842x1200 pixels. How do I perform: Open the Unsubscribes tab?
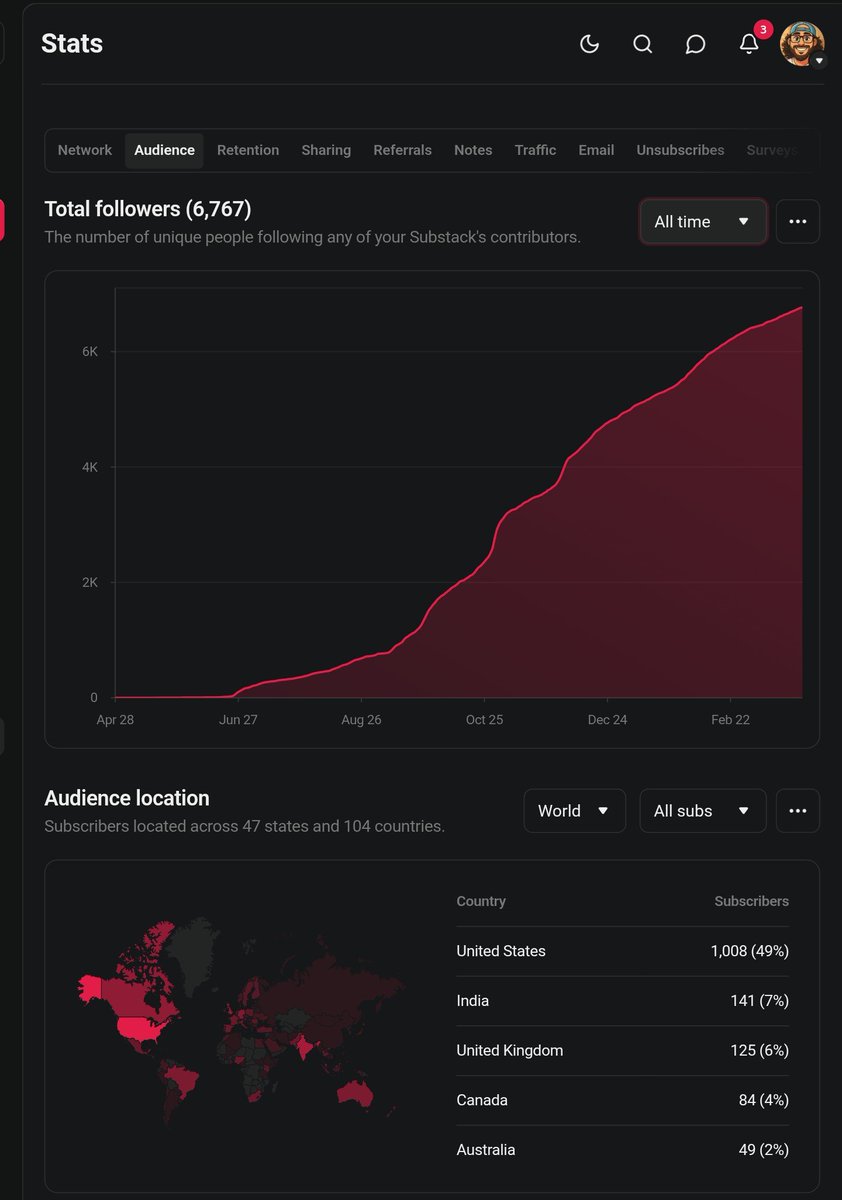(x=680, y=150)
